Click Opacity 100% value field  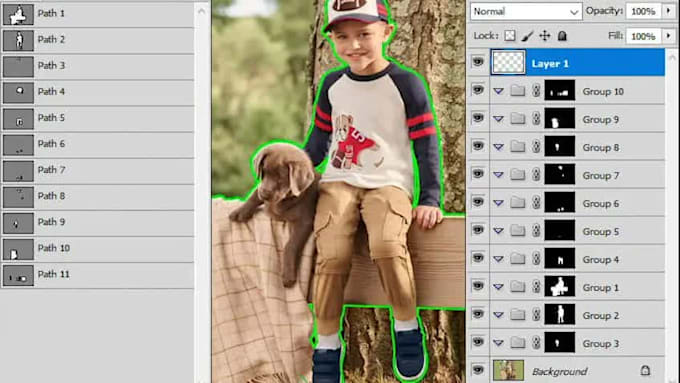[x=644, y=11]
